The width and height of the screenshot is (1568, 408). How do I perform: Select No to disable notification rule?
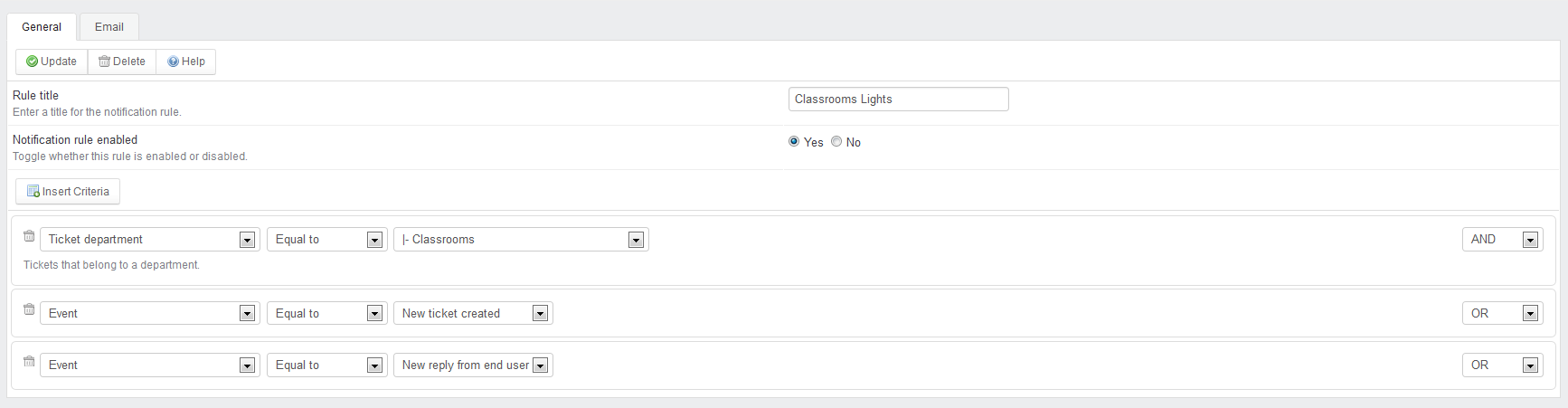point(836,141)
